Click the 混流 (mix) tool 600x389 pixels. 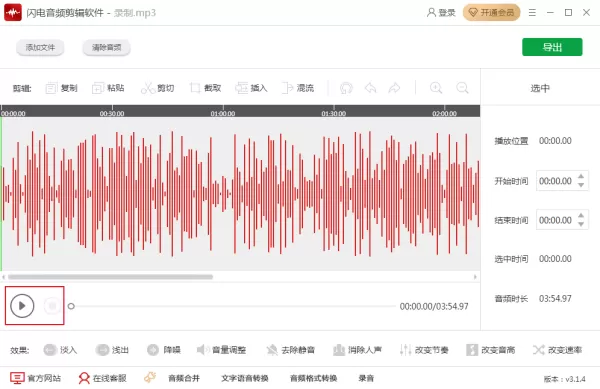point(298,88)
